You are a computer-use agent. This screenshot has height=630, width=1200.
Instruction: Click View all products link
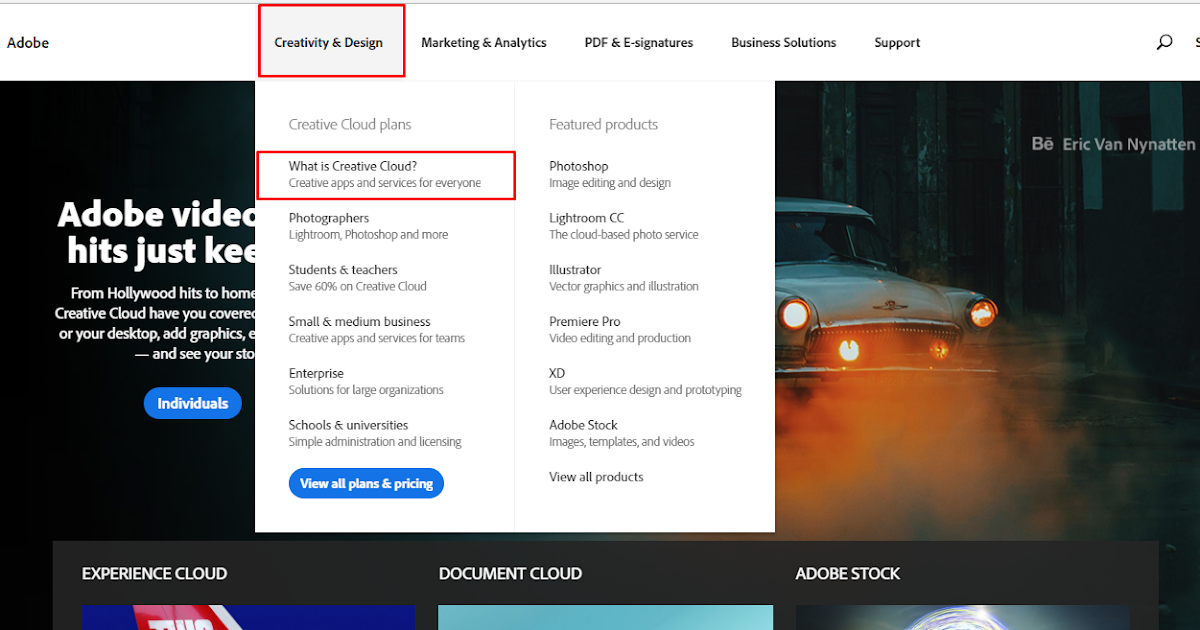click(596, 477)
